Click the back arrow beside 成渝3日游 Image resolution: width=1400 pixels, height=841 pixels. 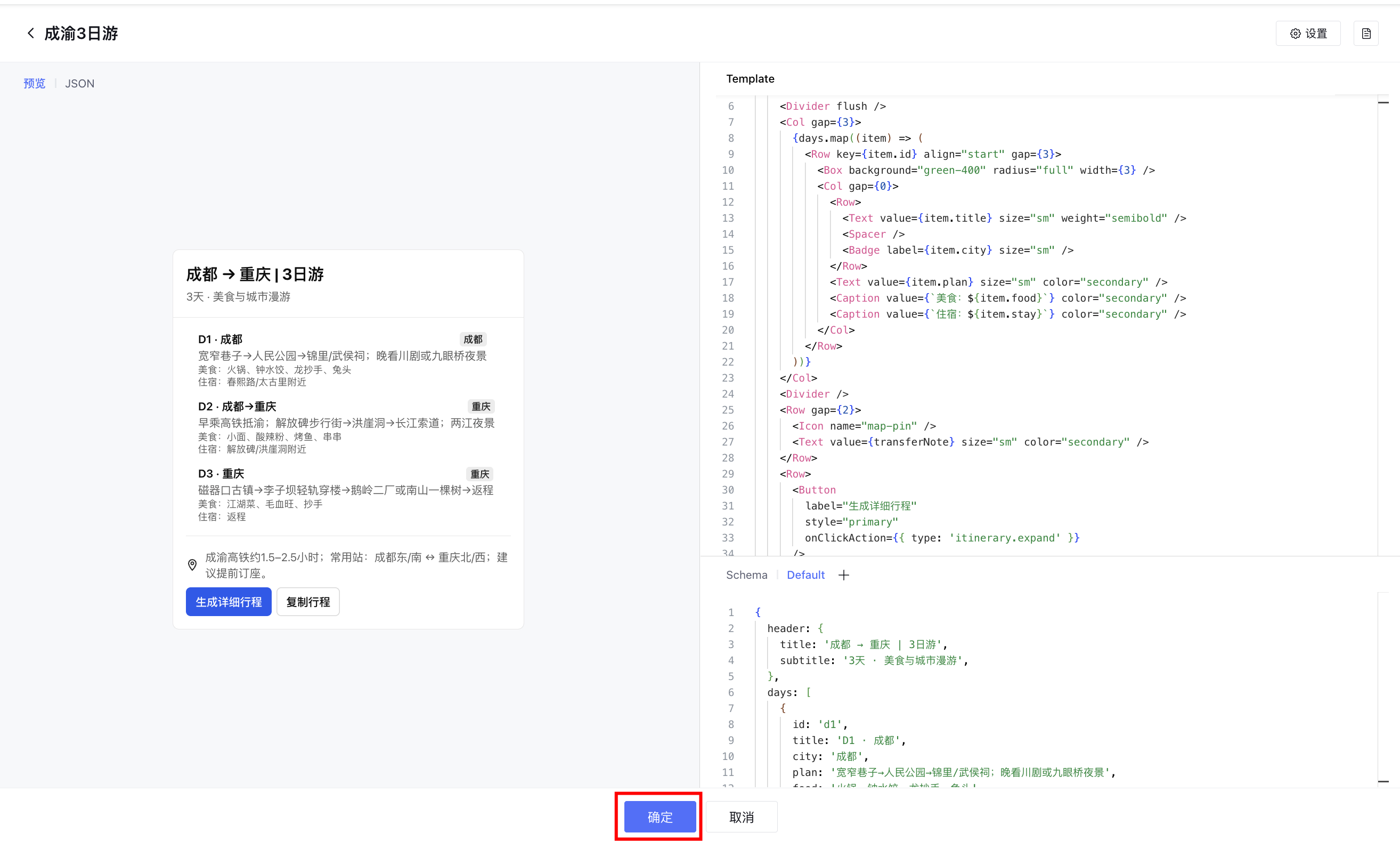(30, 34)
